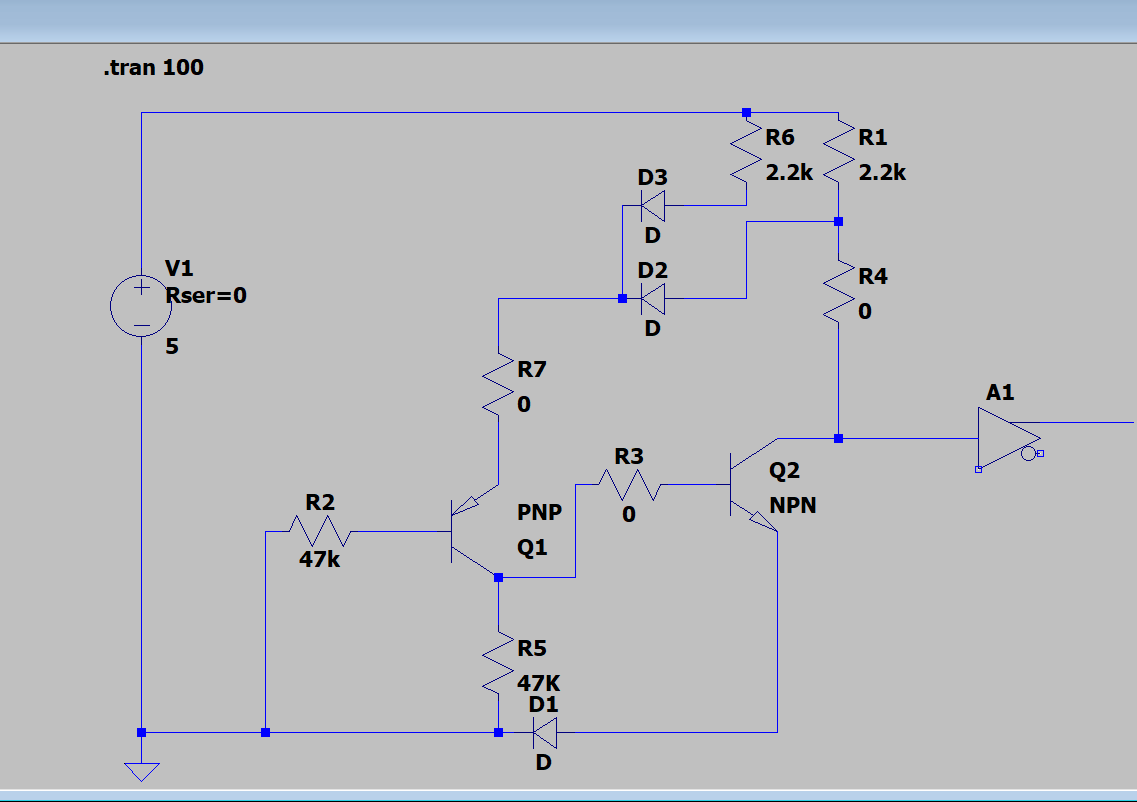1137x802 pixels.
Task: Click R4's value 0
Action: (x=865, y=312)
